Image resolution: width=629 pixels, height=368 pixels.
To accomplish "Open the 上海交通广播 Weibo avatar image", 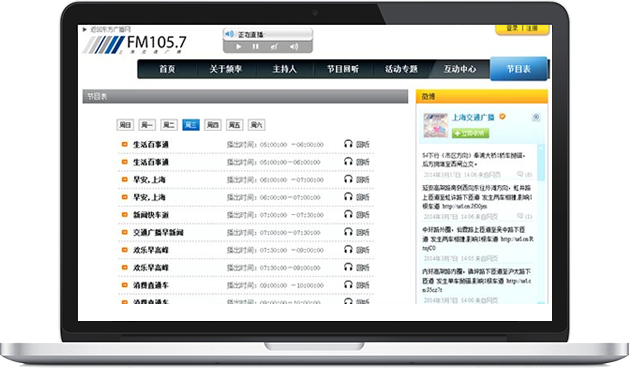I will (436, 125).
